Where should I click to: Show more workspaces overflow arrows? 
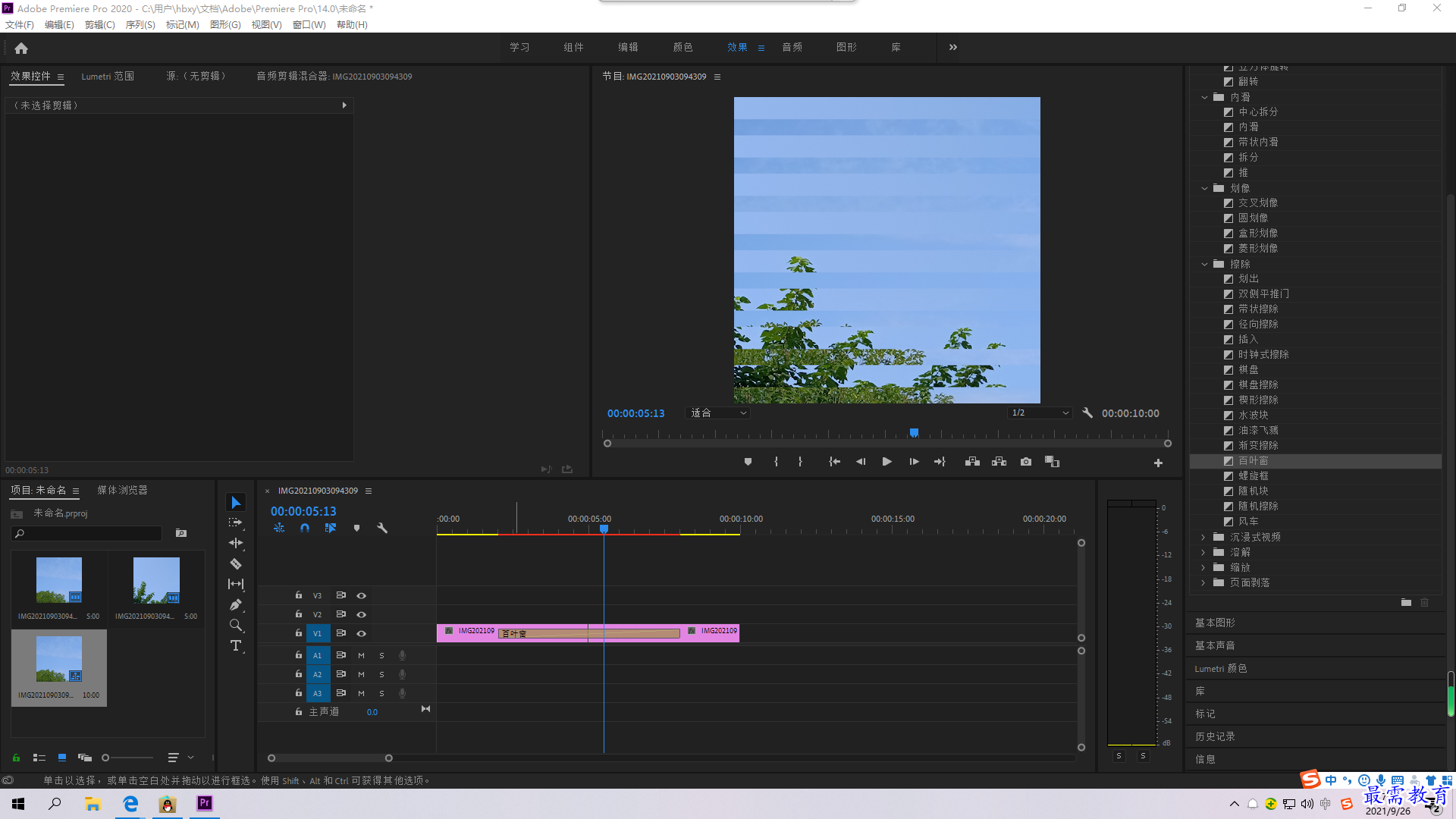(953, 47)
